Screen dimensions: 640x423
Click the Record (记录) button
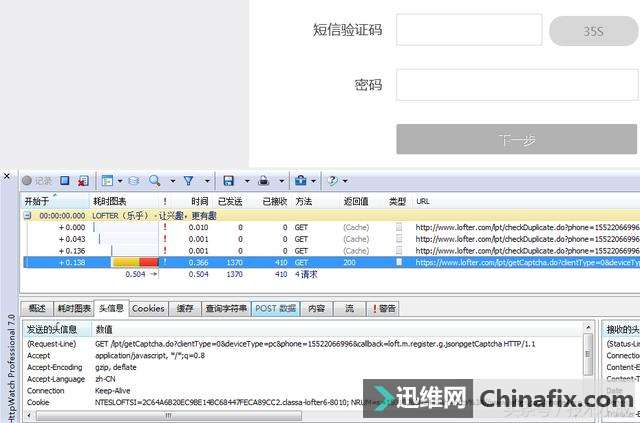click(37, 180)
